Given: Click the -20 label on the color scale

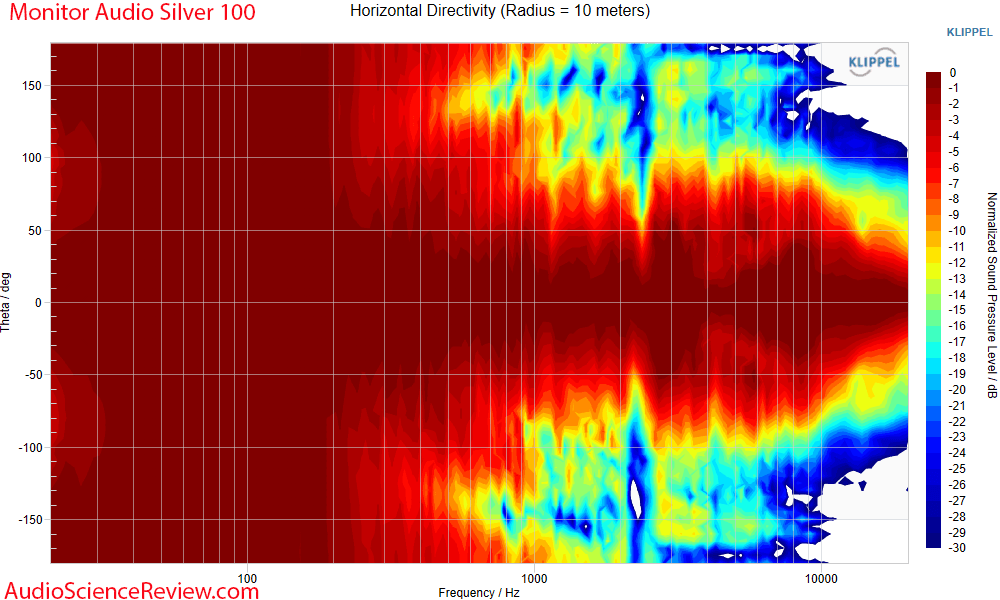Looking at the screenshot, I should pos(956,390).
